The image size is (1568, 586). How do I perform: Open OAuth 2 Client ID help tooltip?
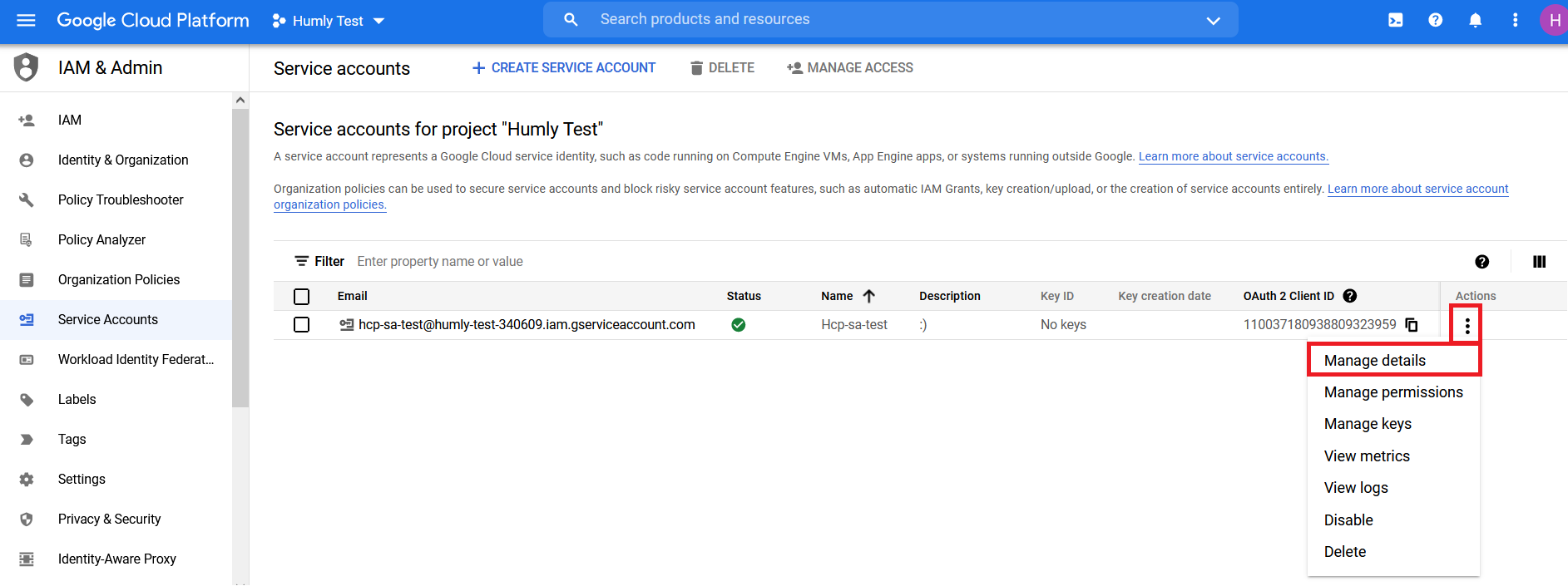(x=1350, y=296)
